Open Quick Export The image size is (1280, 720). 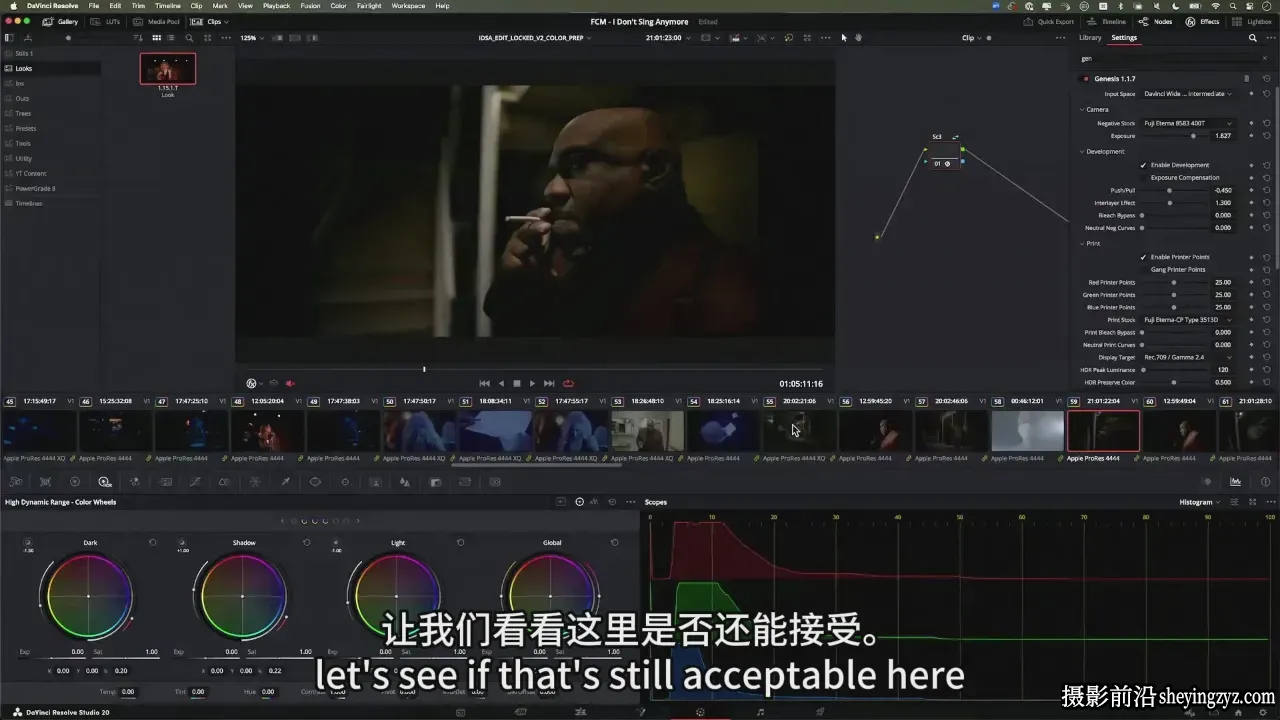(x=1049, y=21)
